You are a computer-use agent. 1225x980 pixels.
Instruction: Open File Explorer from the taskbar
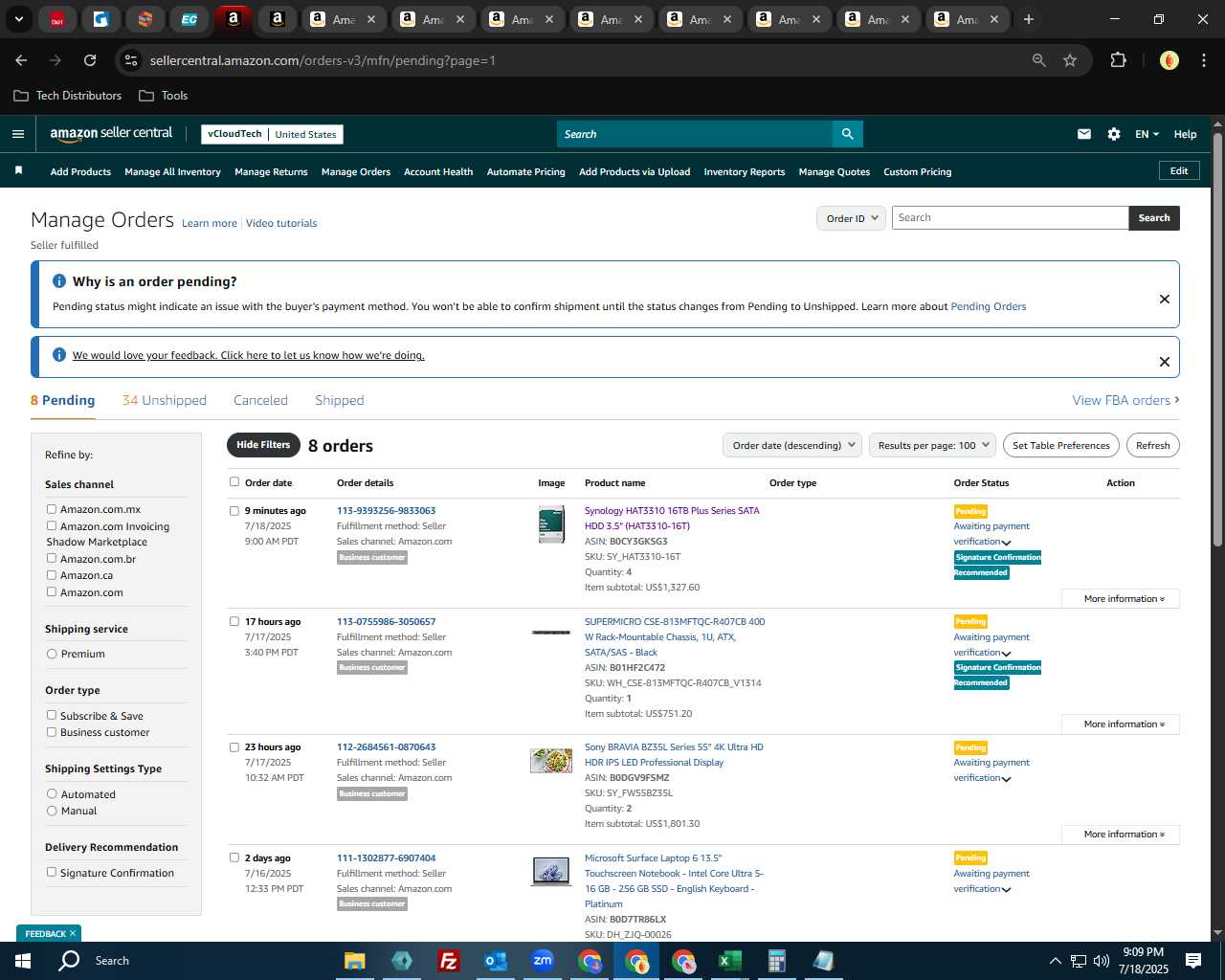click(x=354, y=961)
